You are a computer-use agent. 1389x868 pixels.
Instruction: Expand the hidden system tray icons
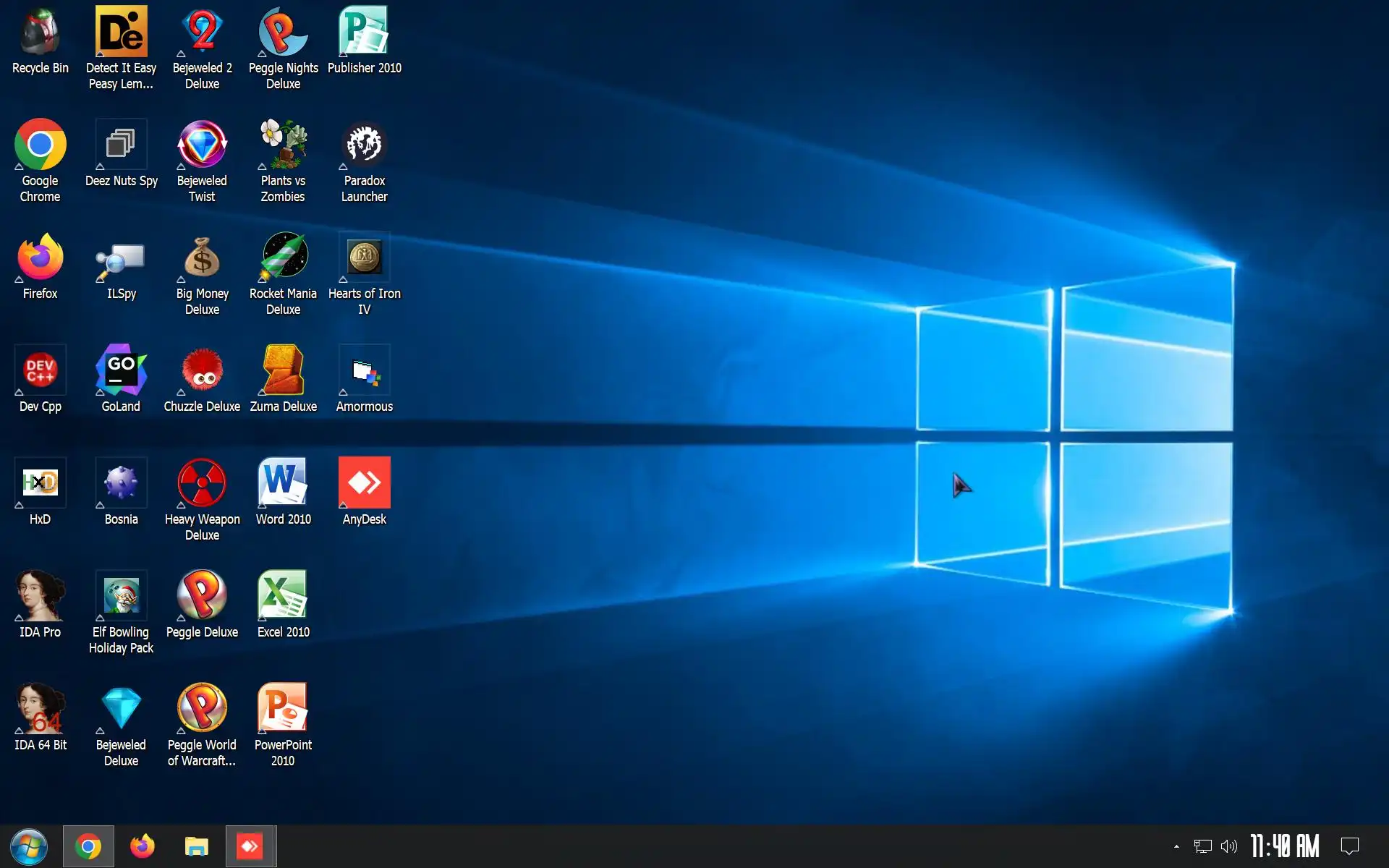click(x=1176, y=846)
